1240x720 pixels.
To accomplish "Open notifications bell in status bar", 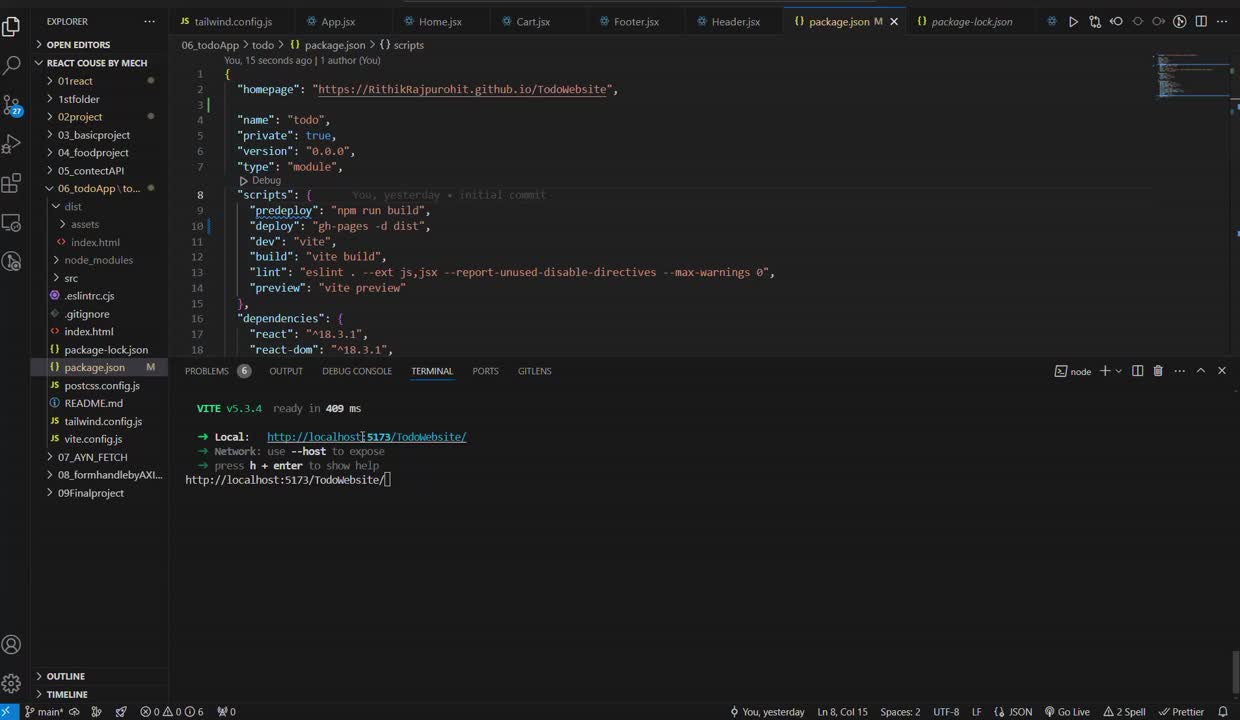I will pos(1222,712).
